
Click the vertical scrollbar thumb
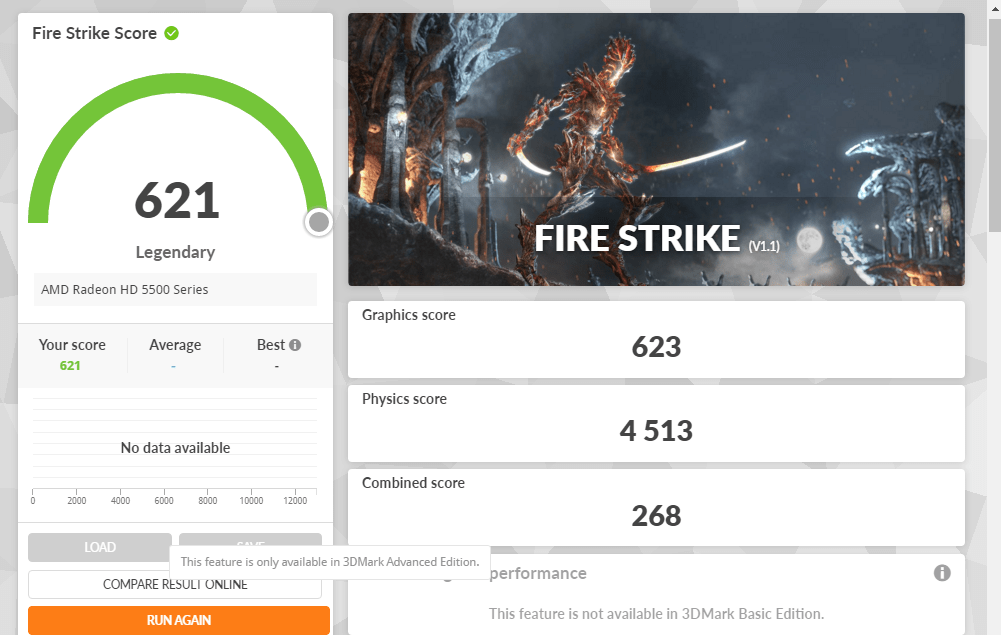point(995,124)
